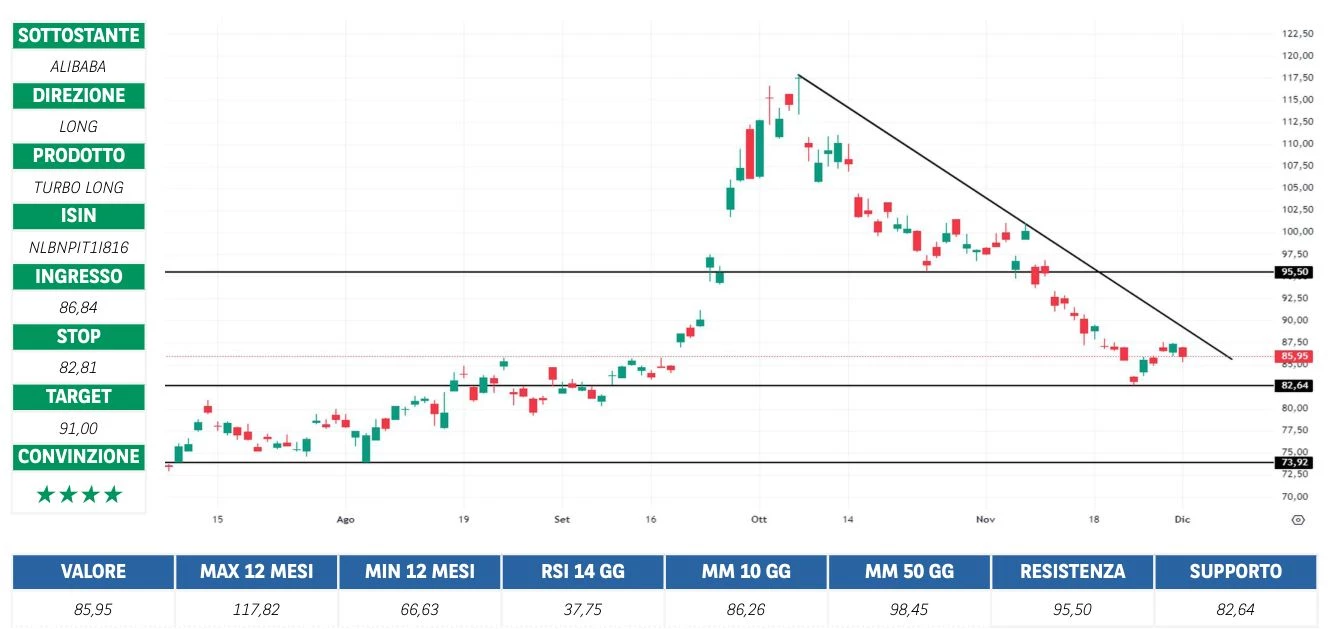1328x629 pixels.
Task: Select the DIREZIONE label
Action: click(79, 95)
